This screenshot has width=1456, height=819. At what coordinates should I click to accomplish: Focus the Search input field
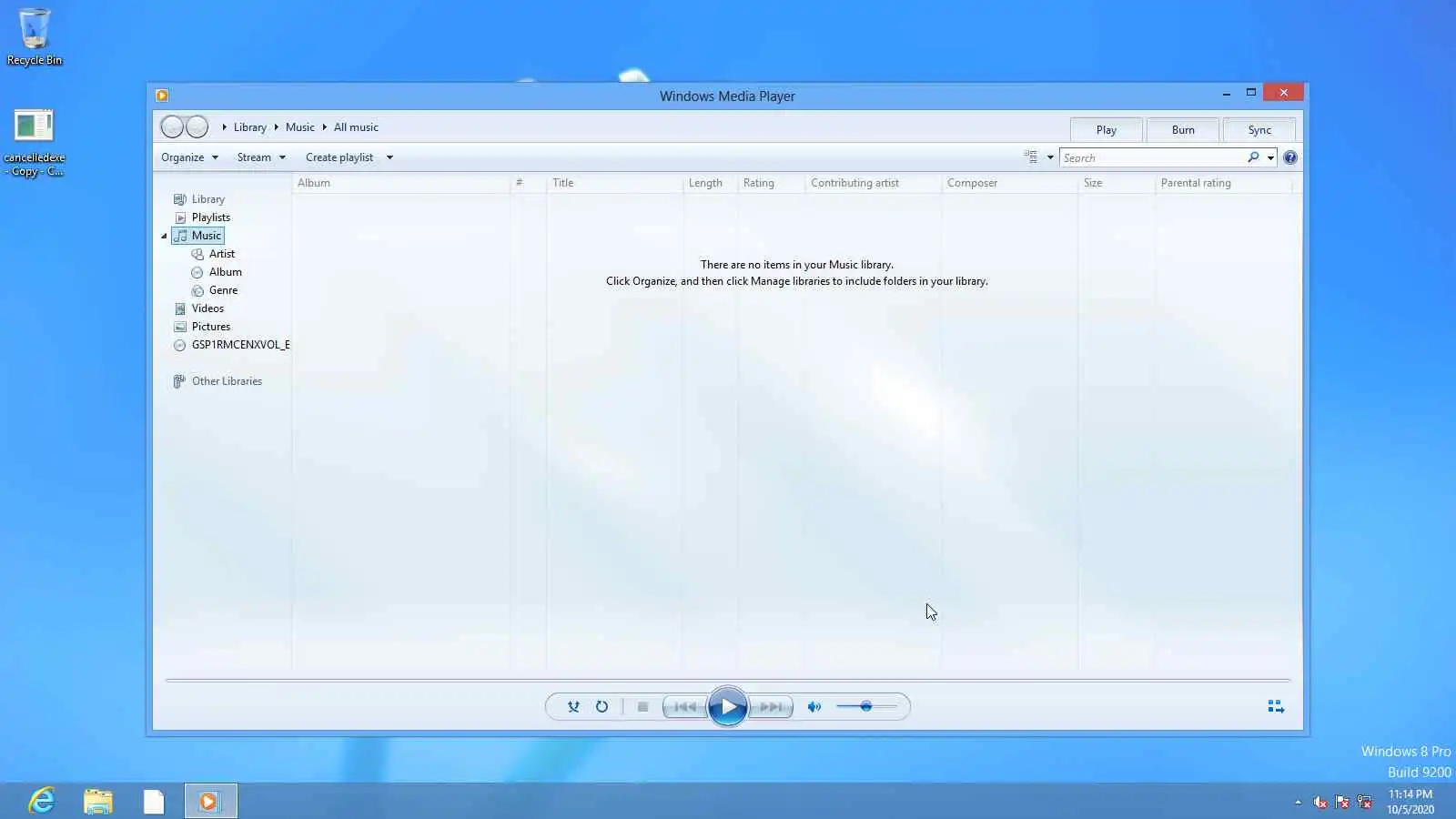(x=1152, y=158)
